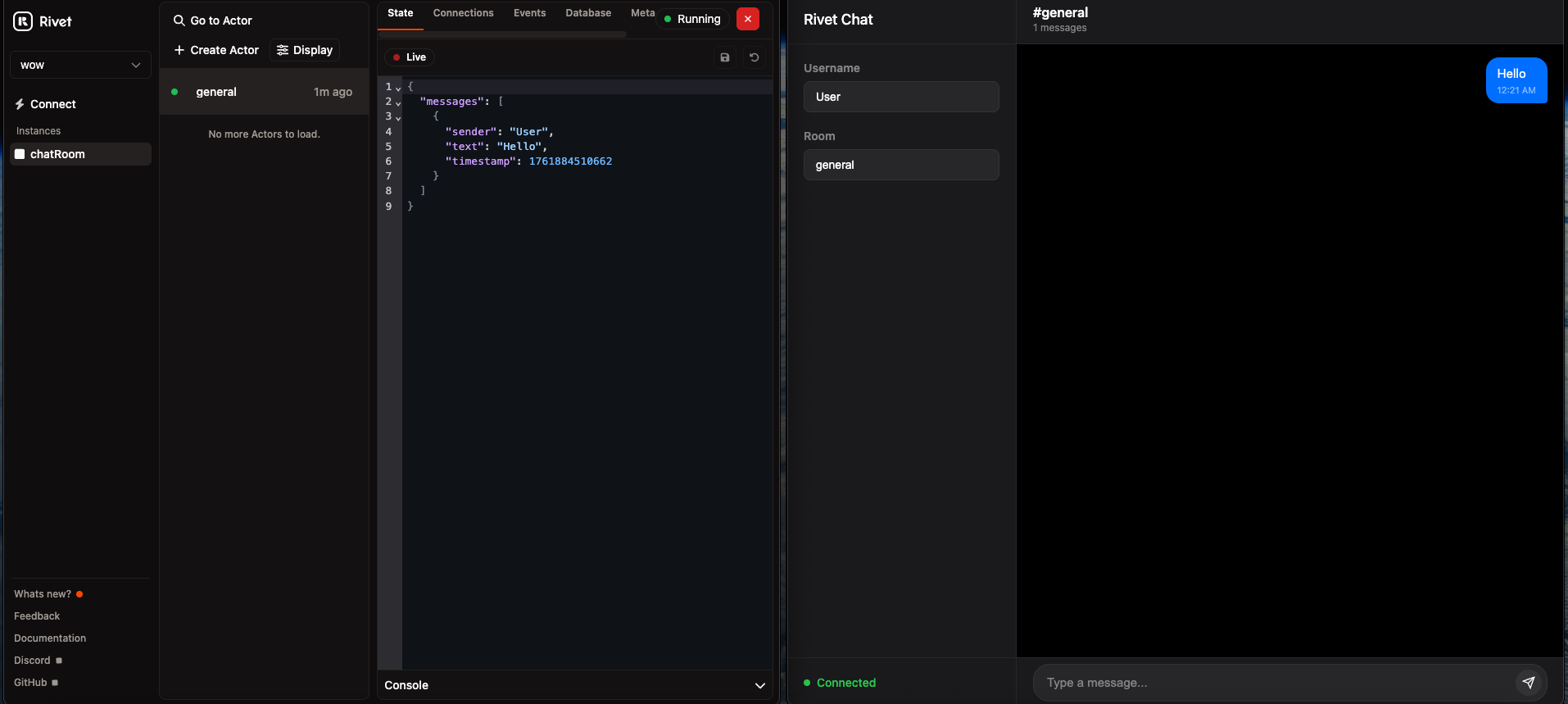Click the Go to Actor search icon
The height and width of the screenshot is (704, 1568).
(x=179, y=20)
